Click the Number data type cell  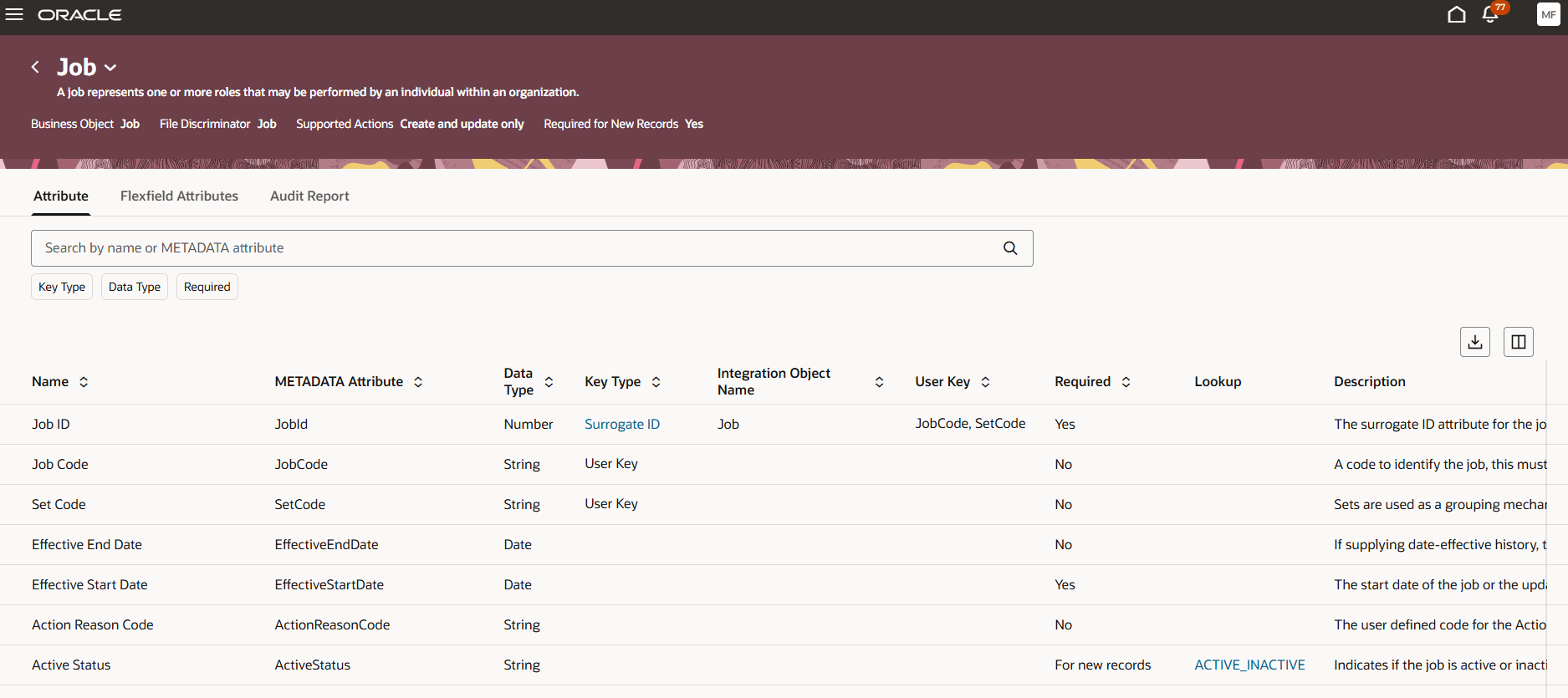[529, 424]
